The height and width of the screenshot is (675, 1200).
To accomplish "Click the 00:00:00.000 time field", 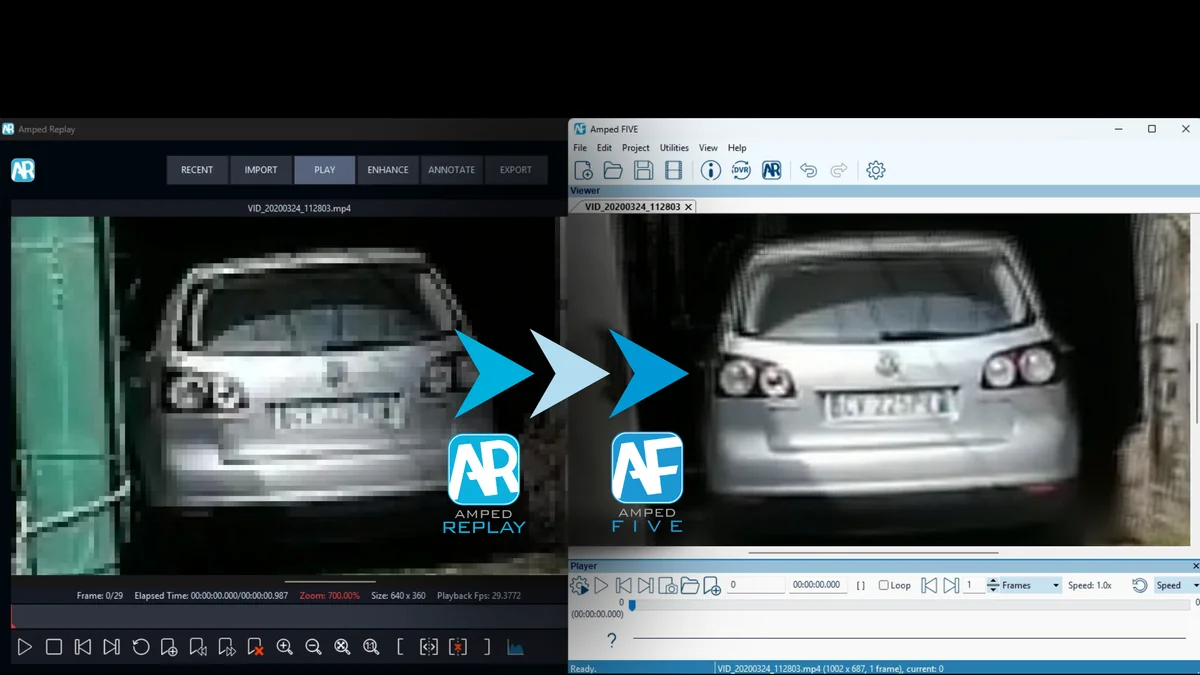I will pos(816,585).
